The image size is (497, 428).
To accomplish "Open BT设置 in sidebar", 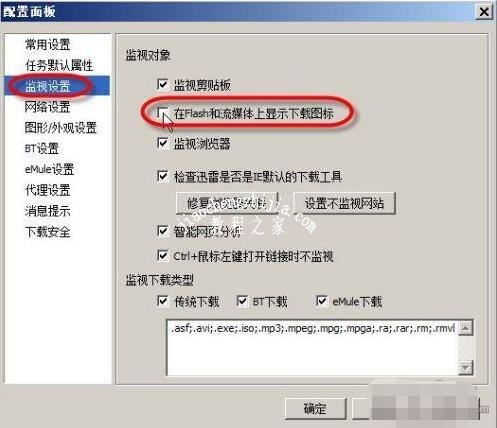I will [x=42, y=149].
